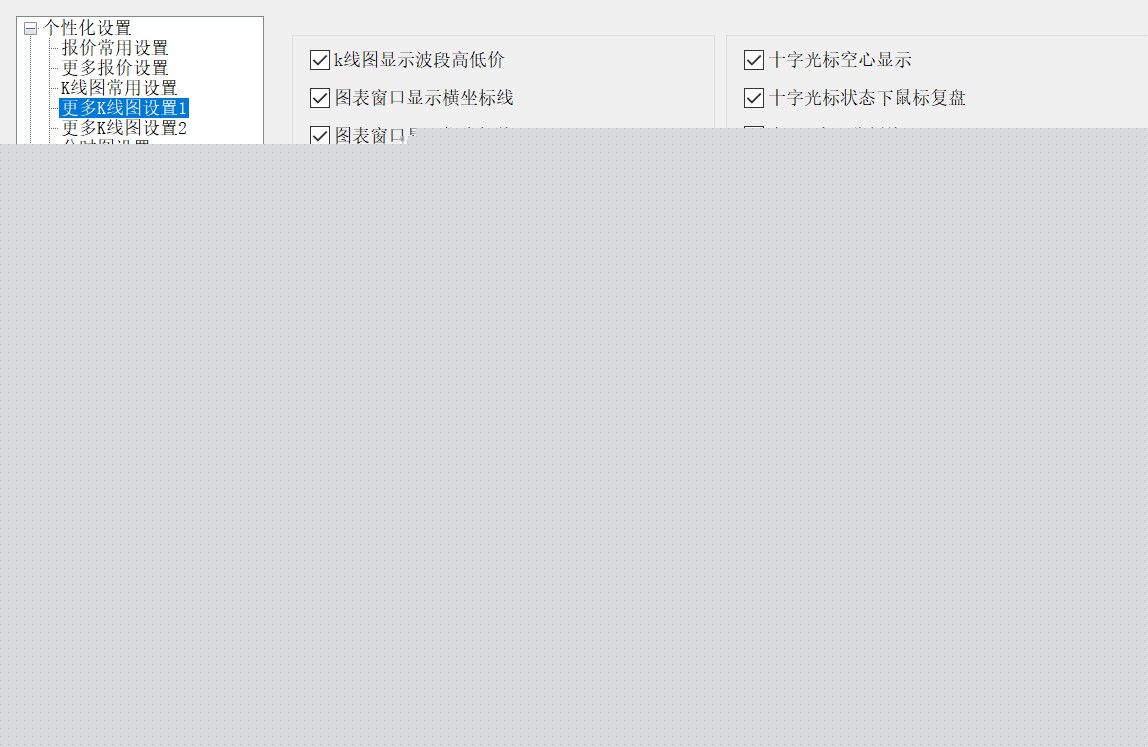Toggle the 图表窗口显示横坐标线 checkbox
This screenshot has height=747, width=1148.
[x=320, y=97]
